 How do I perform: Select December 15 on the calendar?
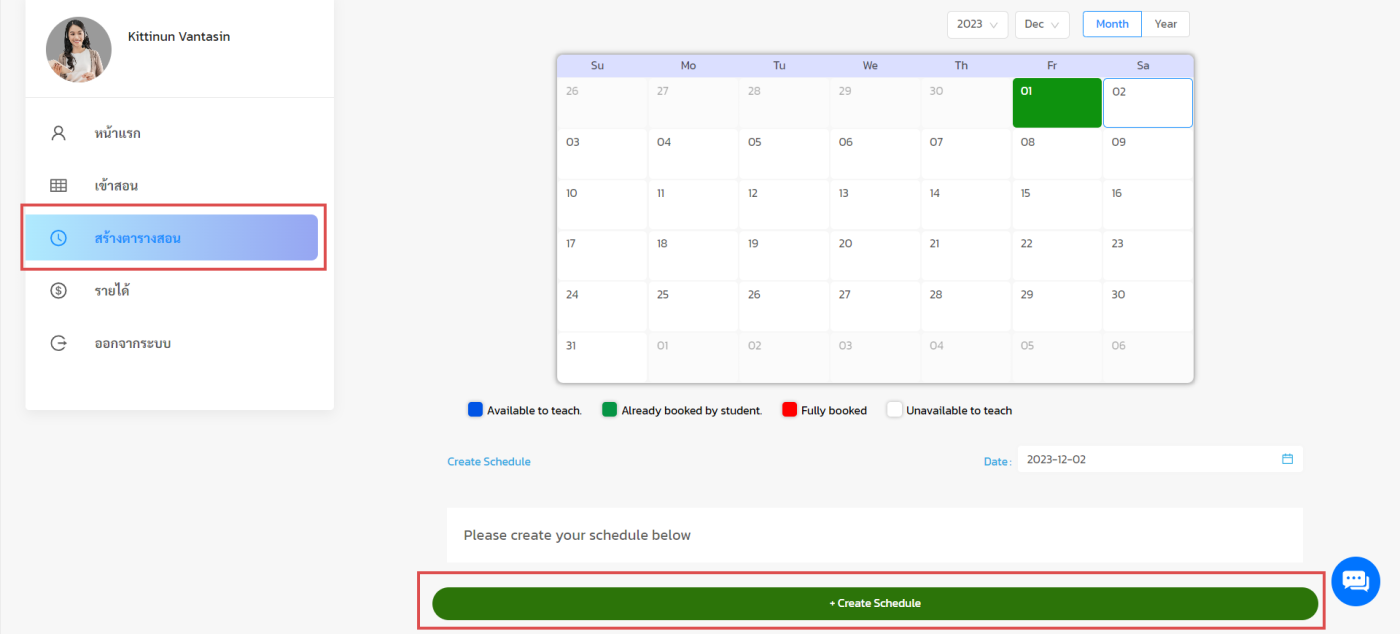(x=1056, y=204)
